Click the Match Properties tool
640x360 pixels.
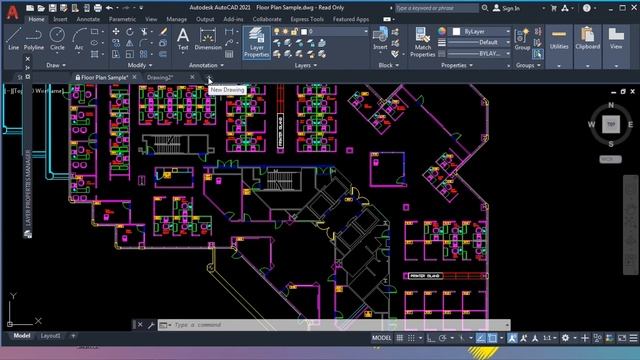[422, 42]
